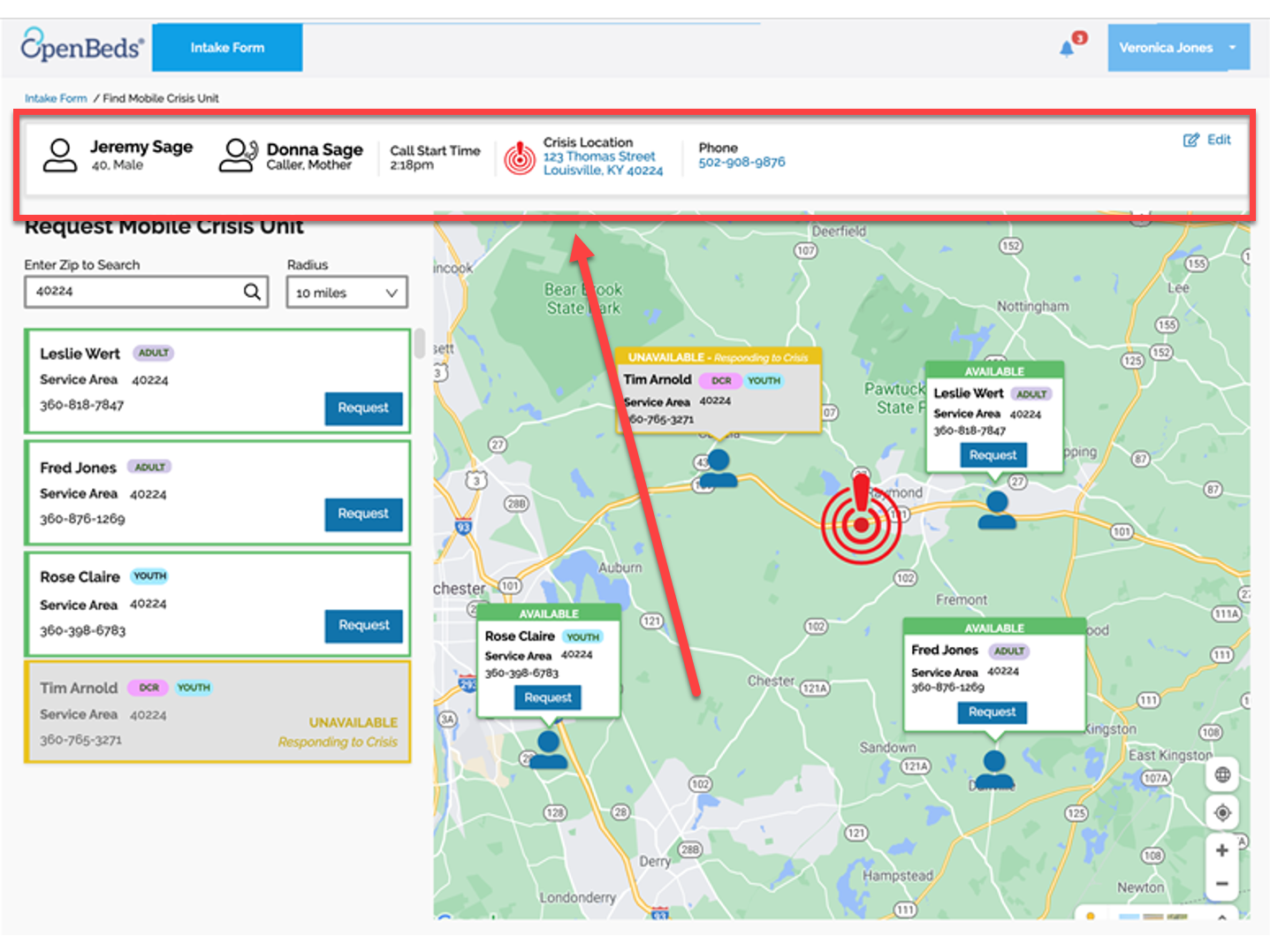Viewport: 1270px width, 952px height.
Task: Switch map layer with the globe icon
Action: coord(1222,775)
